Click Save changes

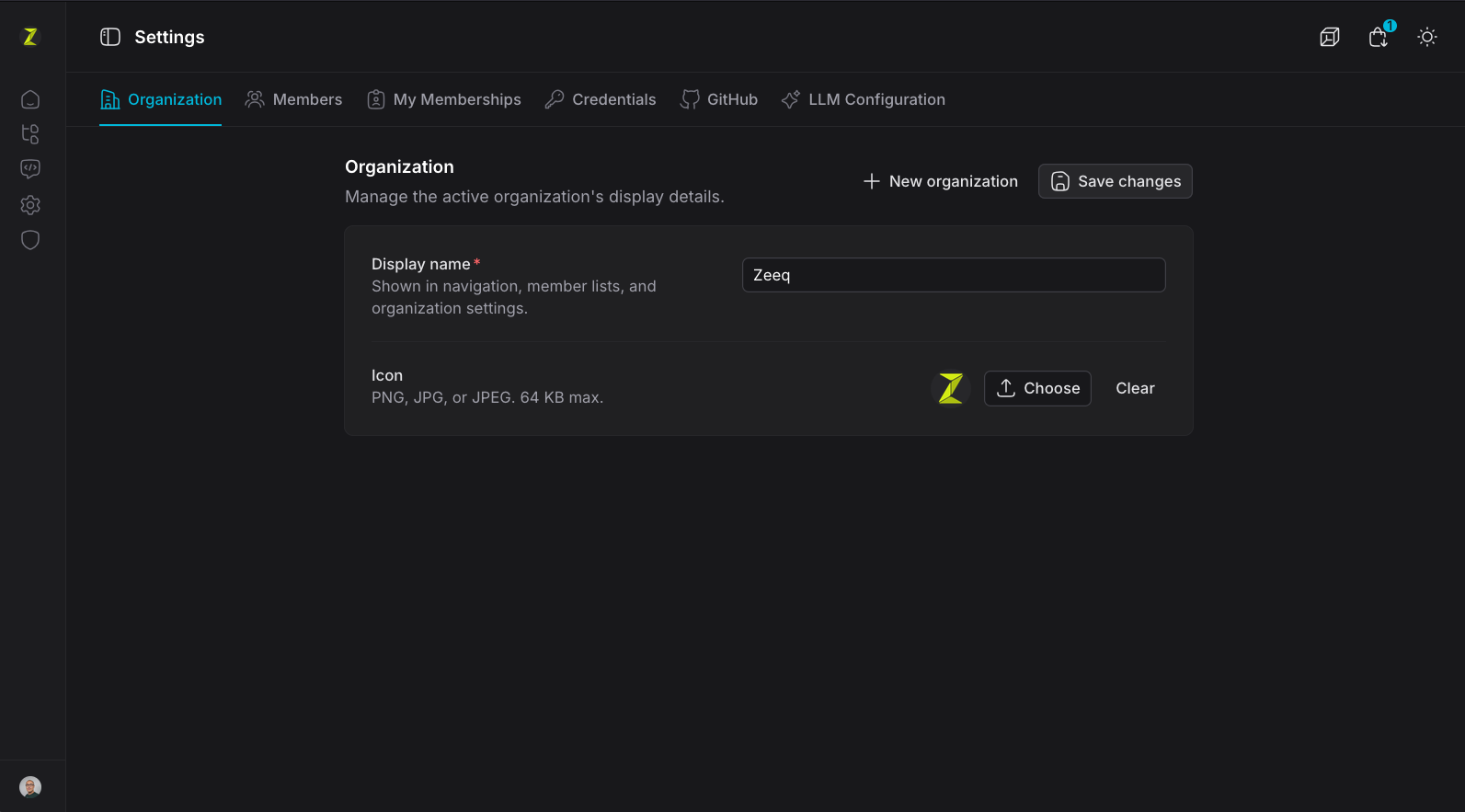coord(1116,181)
